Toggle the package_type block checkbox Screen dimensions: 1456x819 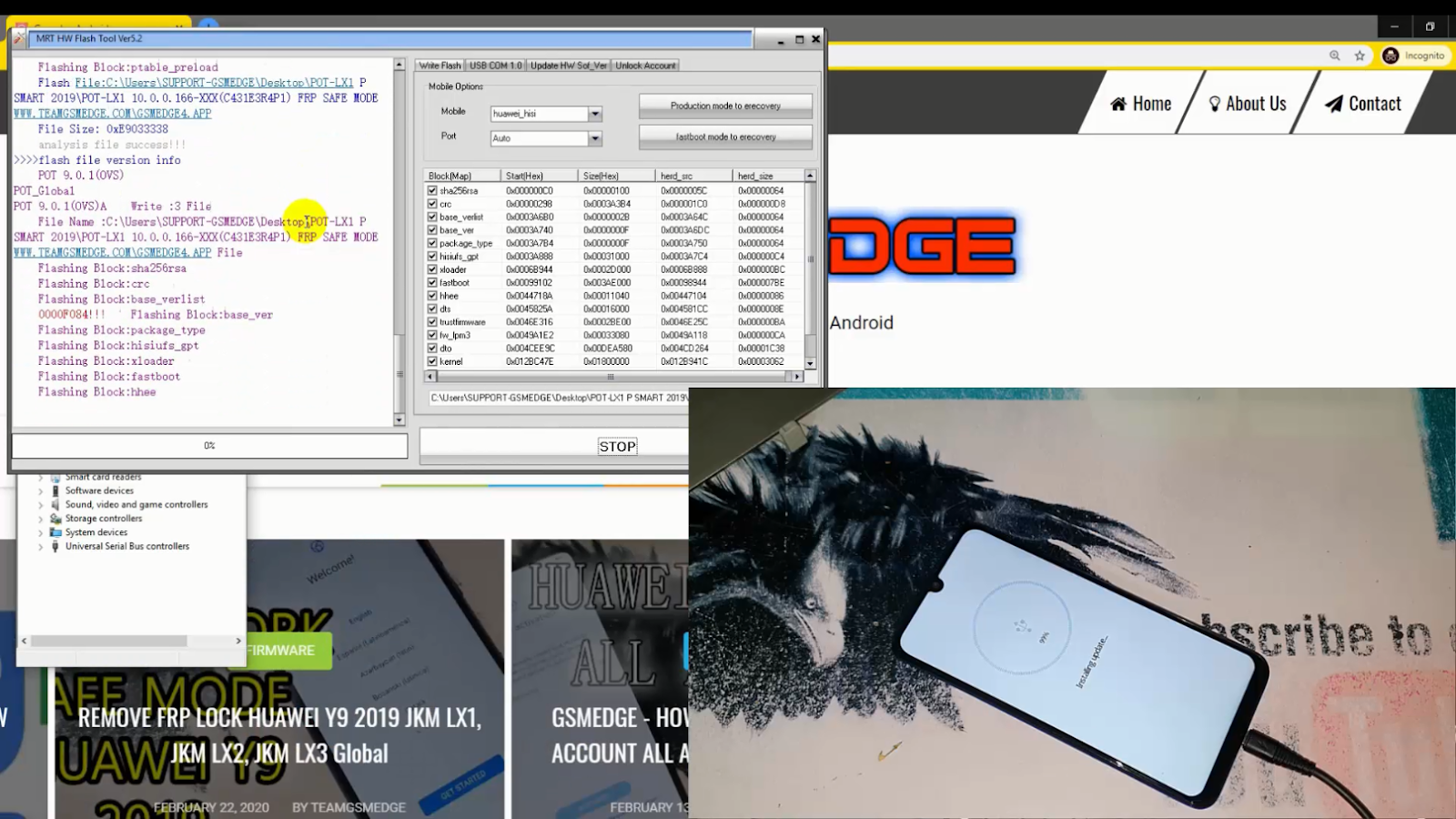point(432,243)
